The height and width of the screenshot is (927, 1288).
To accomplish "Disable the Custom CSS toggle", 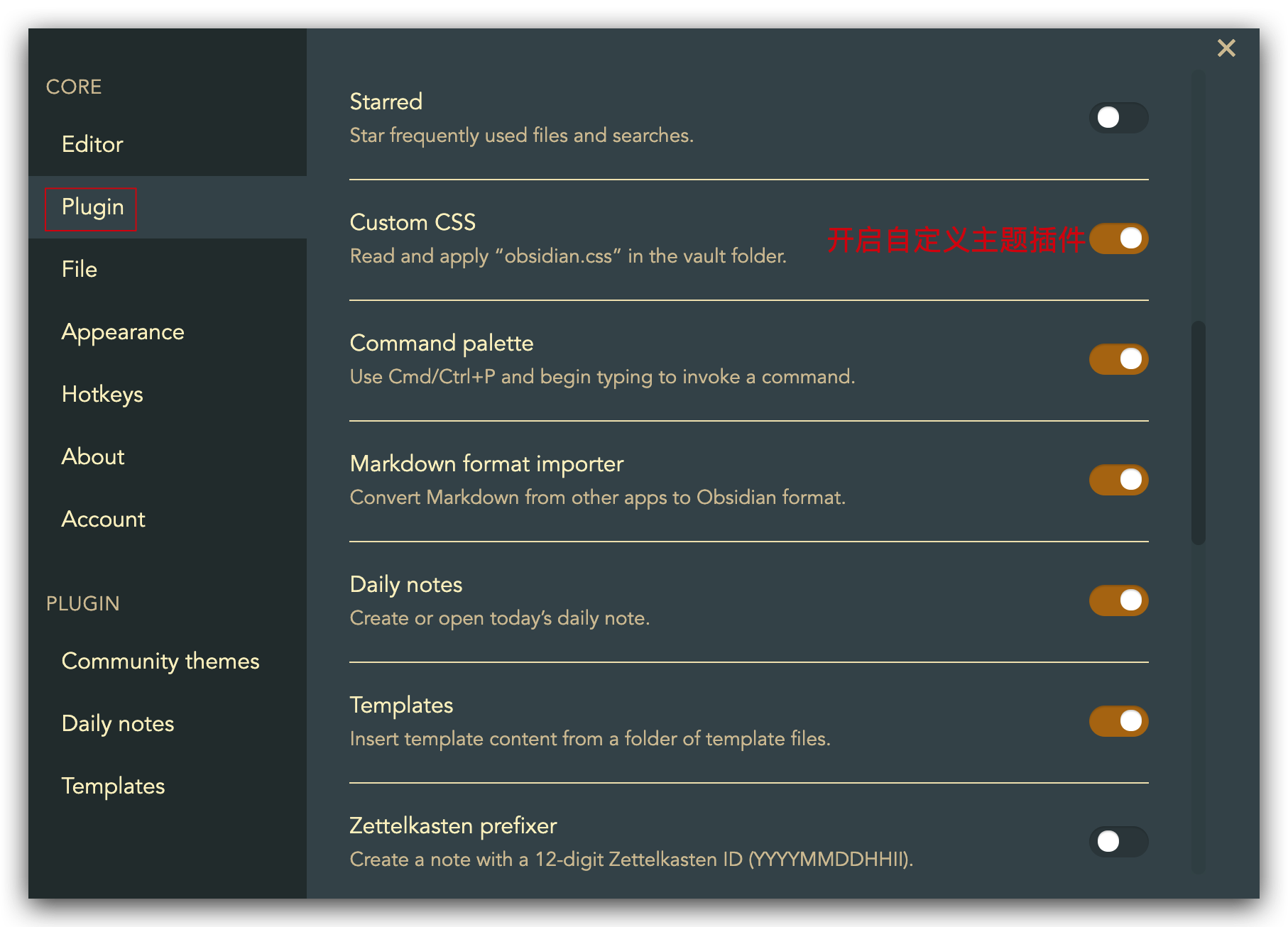I will click(x=1118, y=238).
